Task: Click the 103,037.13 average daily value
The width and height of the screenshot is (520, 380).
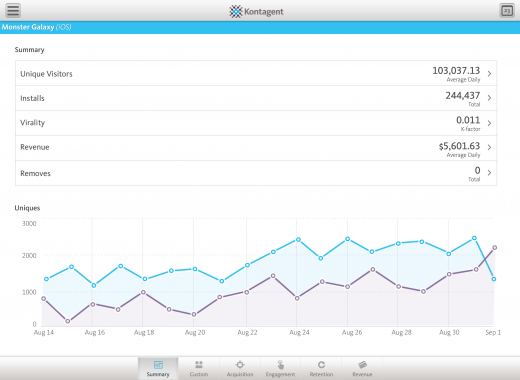Action: point(456,71)
